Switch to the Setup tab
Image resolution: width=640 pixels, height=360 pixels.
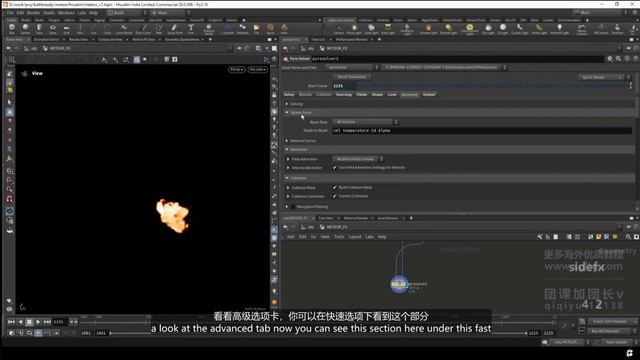(289, 95)
